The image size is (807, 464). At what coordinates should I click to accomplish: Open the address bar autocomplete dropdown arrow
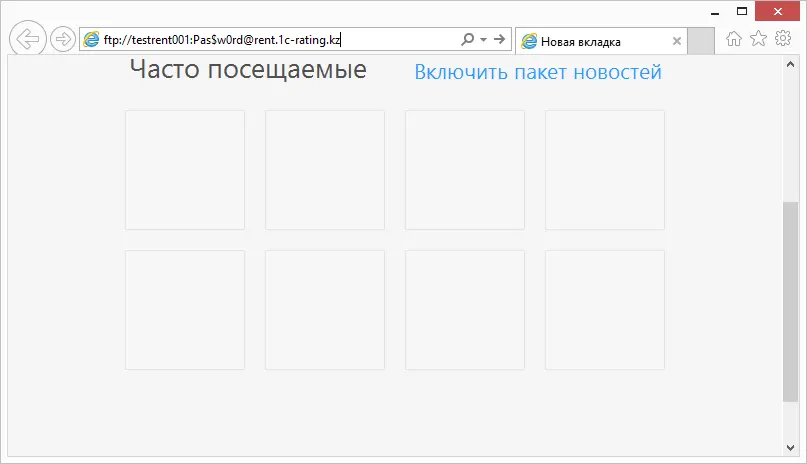tap(483, 40)
